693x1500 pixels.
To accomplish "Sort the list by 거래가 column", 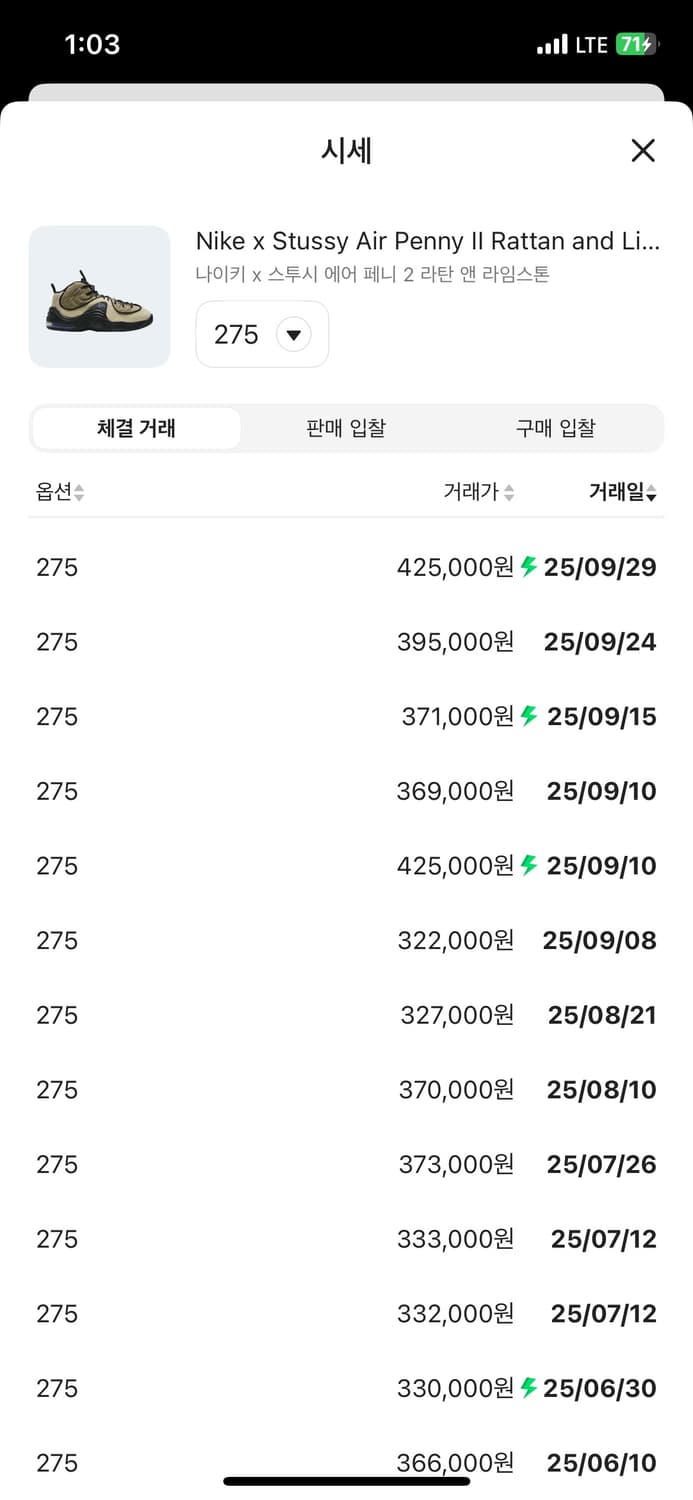I will point(479,492).
